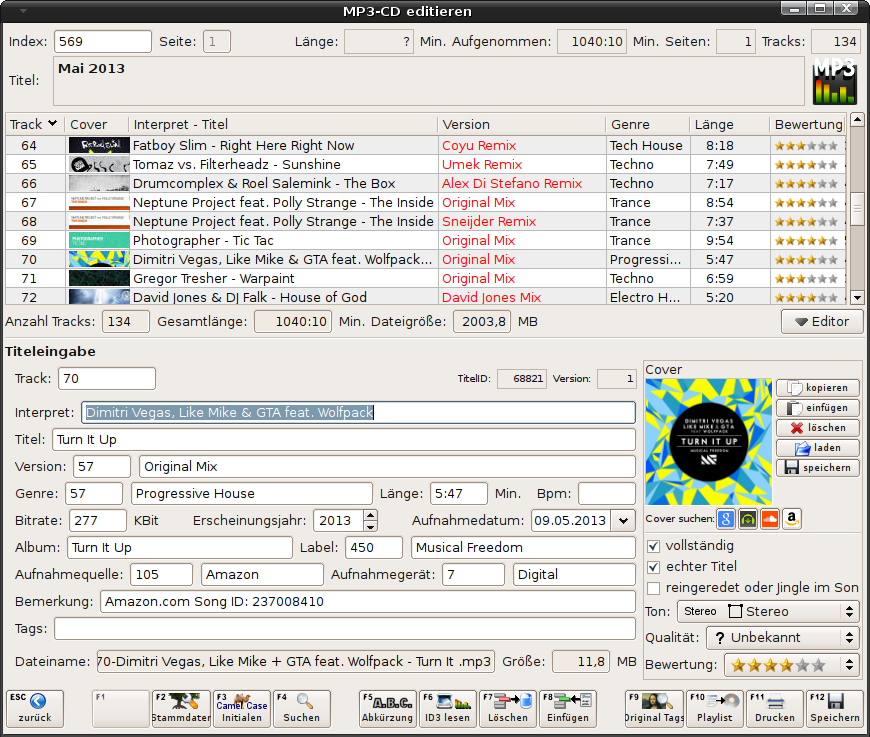The image size is (870, 737).
Task: Select track 72 House of God
Action: [425, 296]
